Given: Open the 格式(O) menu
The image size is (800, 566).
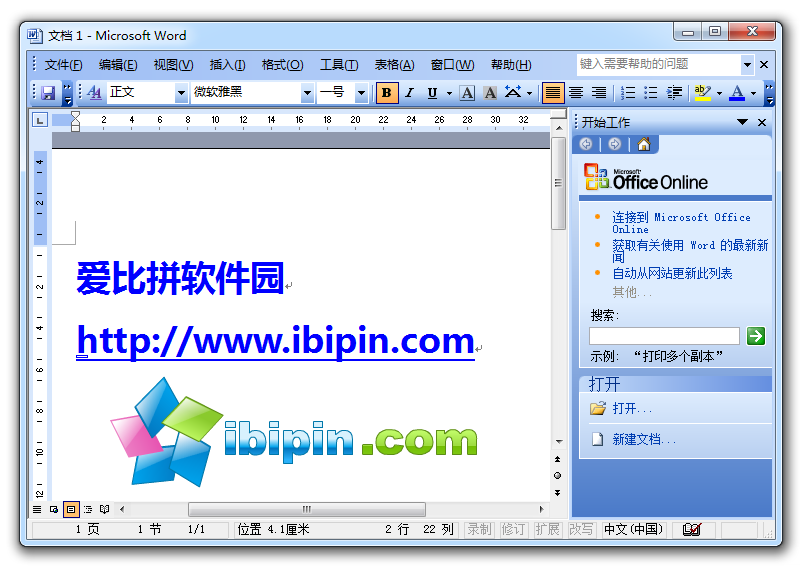Looking at the screenshot, I should (282, 65).
